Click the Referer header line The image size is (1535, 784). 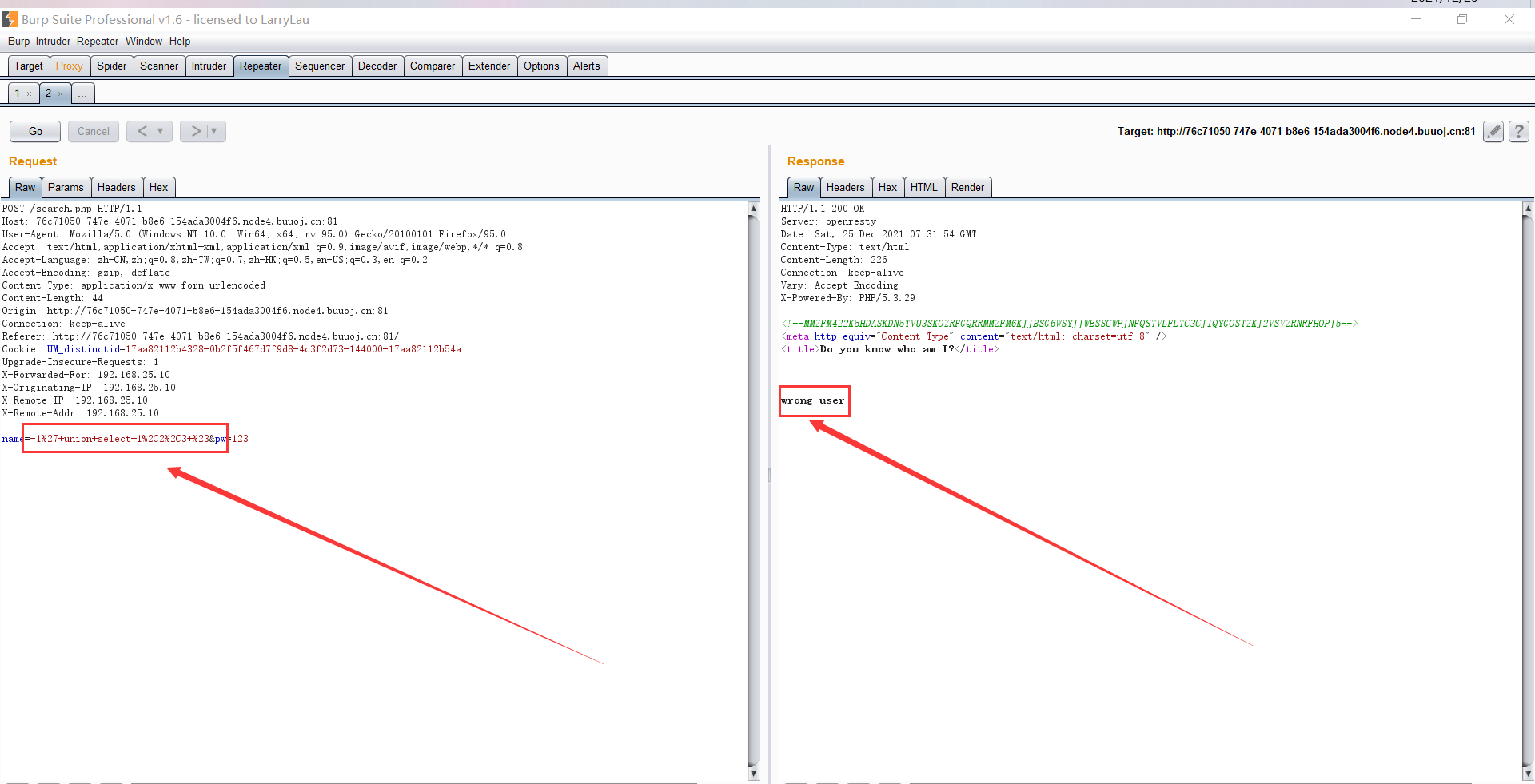click(201, 336)
